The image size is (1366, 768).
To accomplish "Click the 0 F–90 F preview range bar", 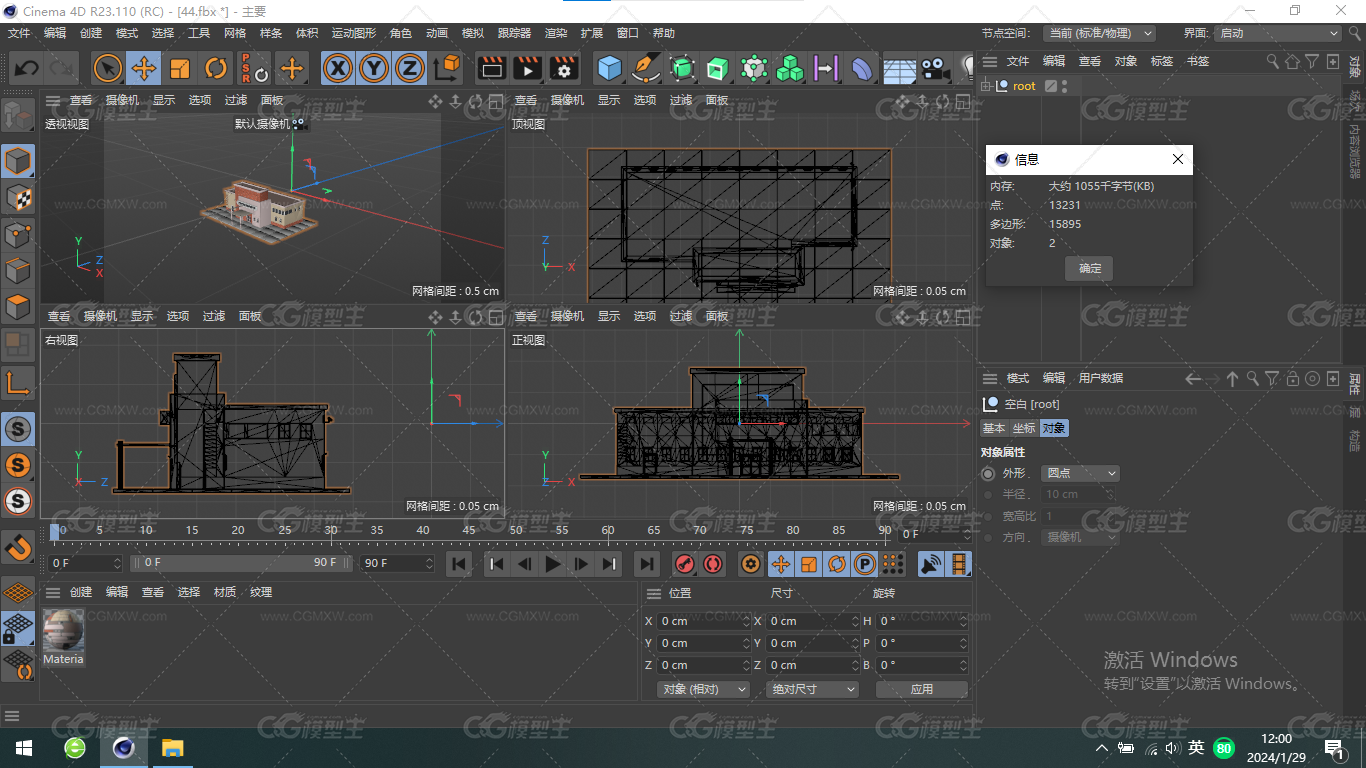I will (x=240, y=563).
